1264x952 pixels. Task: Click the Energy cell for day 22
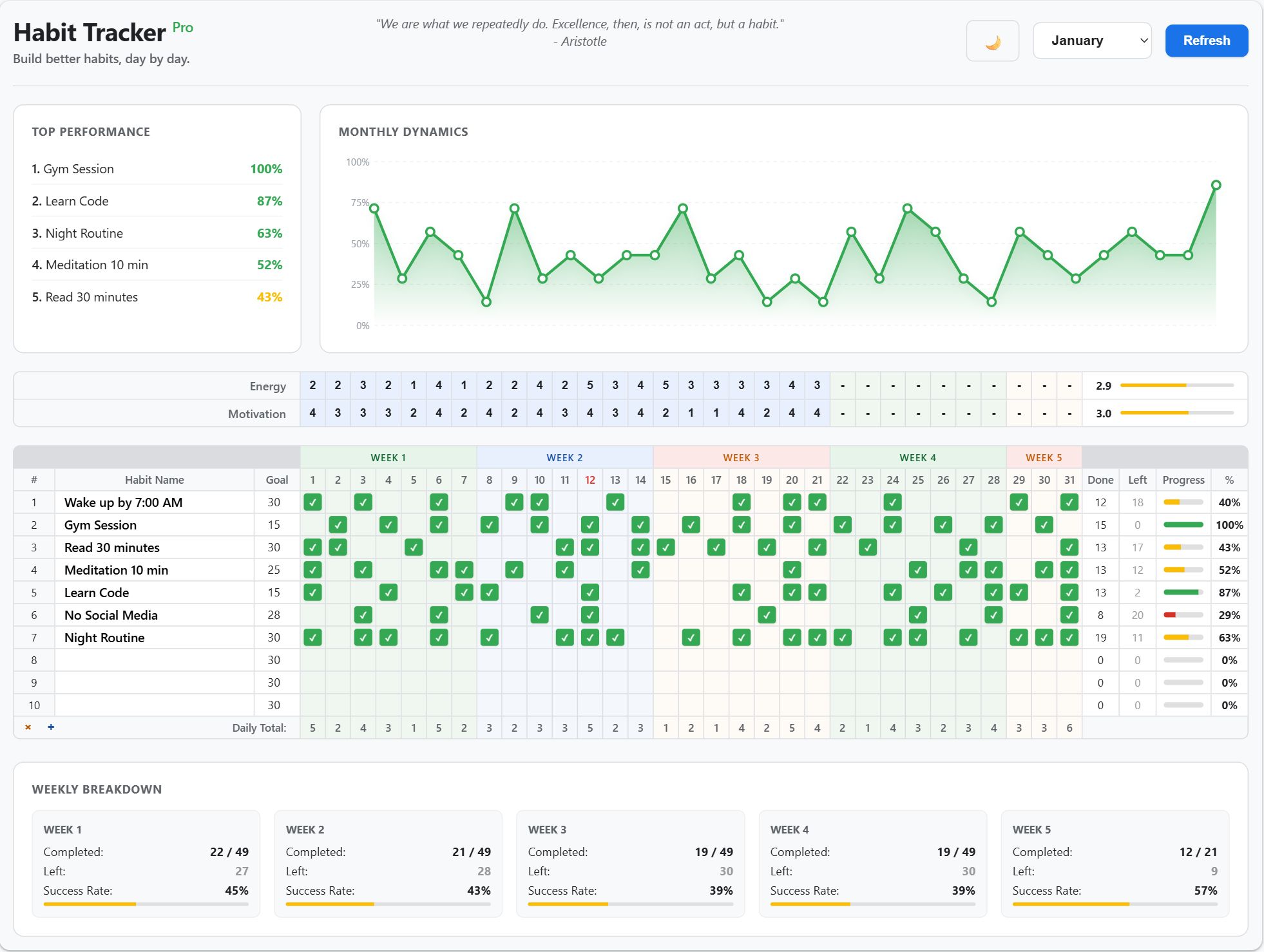[842, 385]
